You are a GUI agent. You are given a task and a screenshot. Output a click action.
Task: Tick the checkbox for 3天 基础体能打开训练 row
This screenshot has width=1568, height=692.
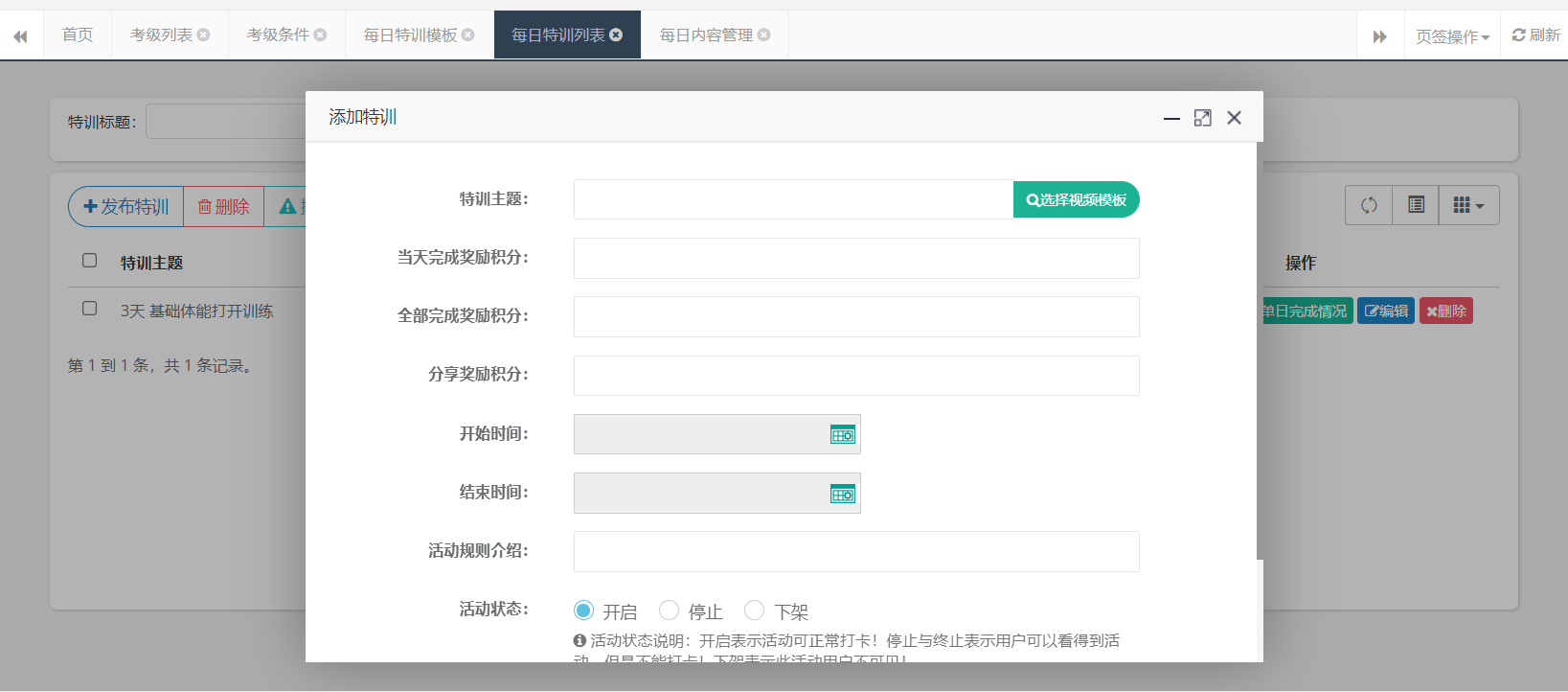[90, 309]
